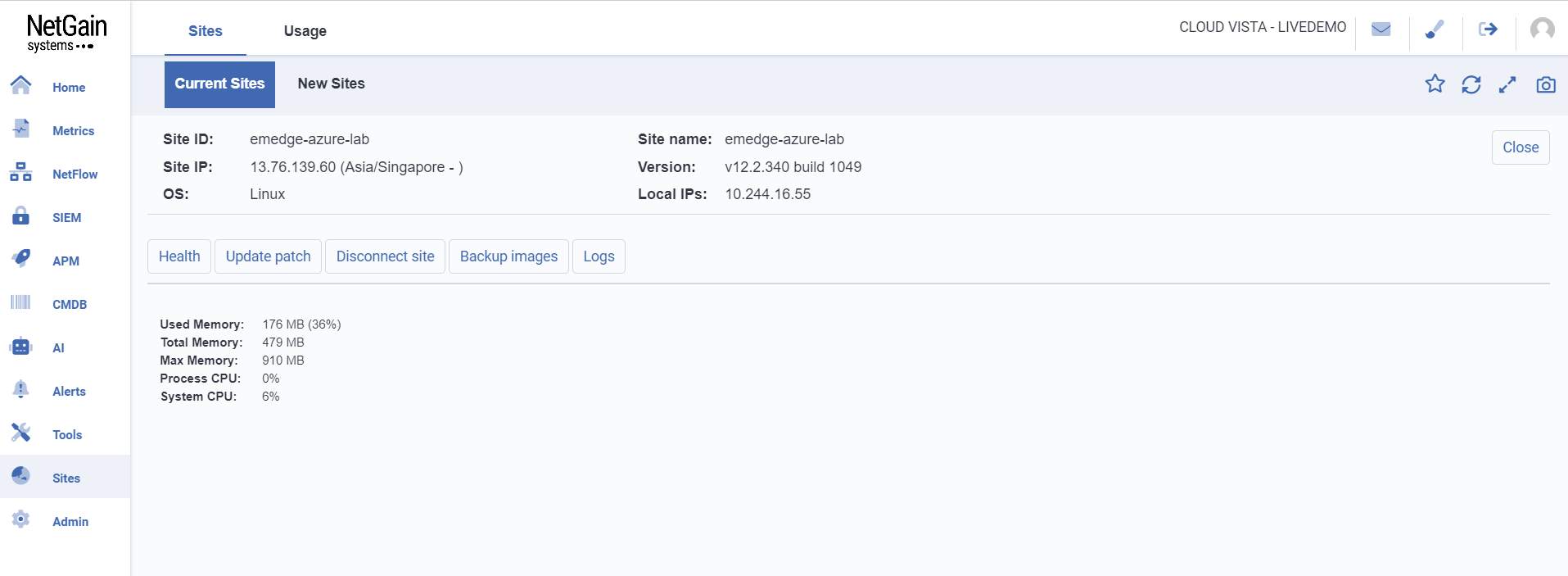Click Site name value emedge-azure-lab
The image size is (1568, 576).
[x=784, y=139]
